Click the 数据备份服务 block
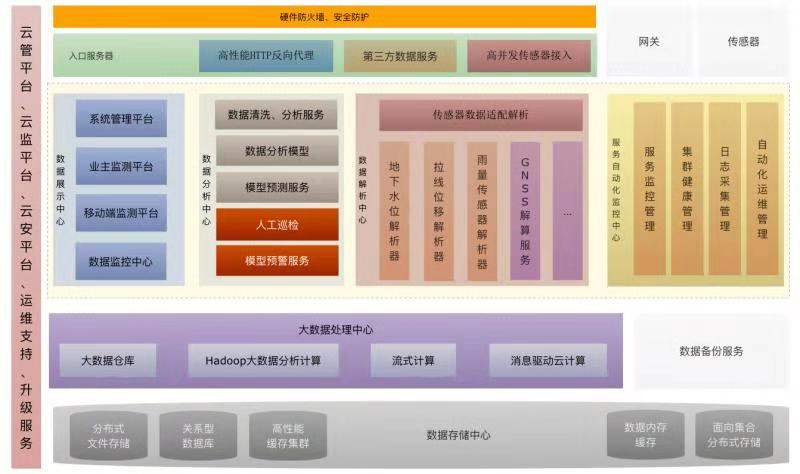This screenshot has height=474, width=800. (711, 351)
